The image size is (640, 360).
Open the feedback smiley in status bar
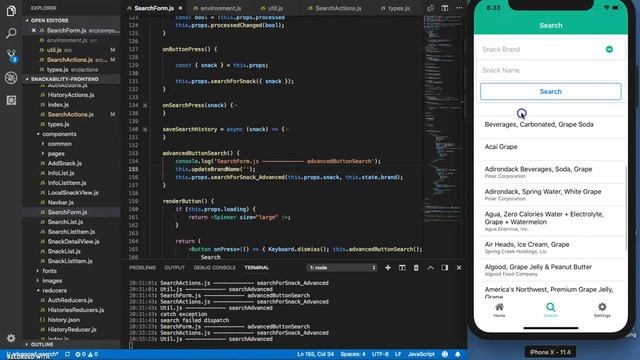445,354
